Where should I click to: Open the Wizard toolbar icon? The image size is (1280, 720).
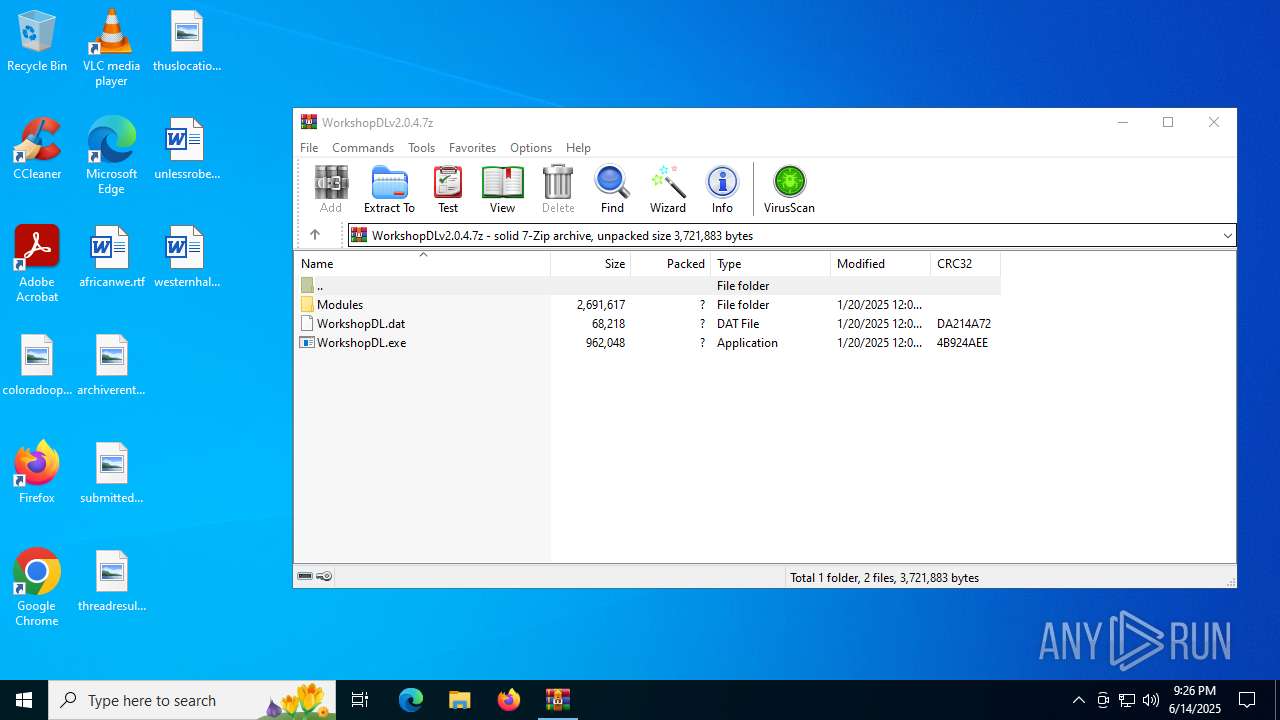click(x=668, y=189)
